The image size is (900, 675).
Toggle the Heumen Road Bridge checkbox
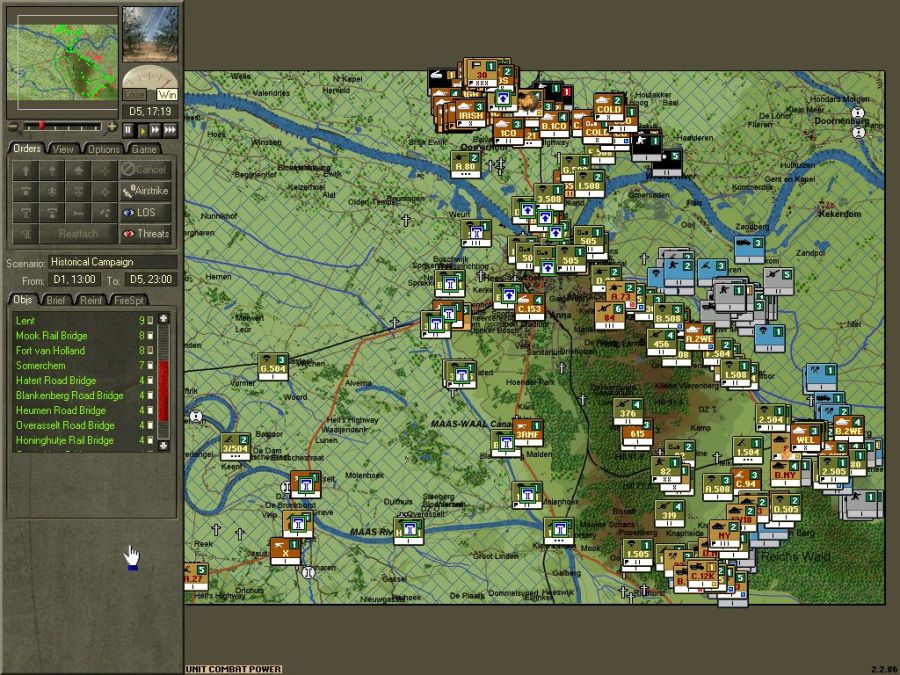coord(150,410)
